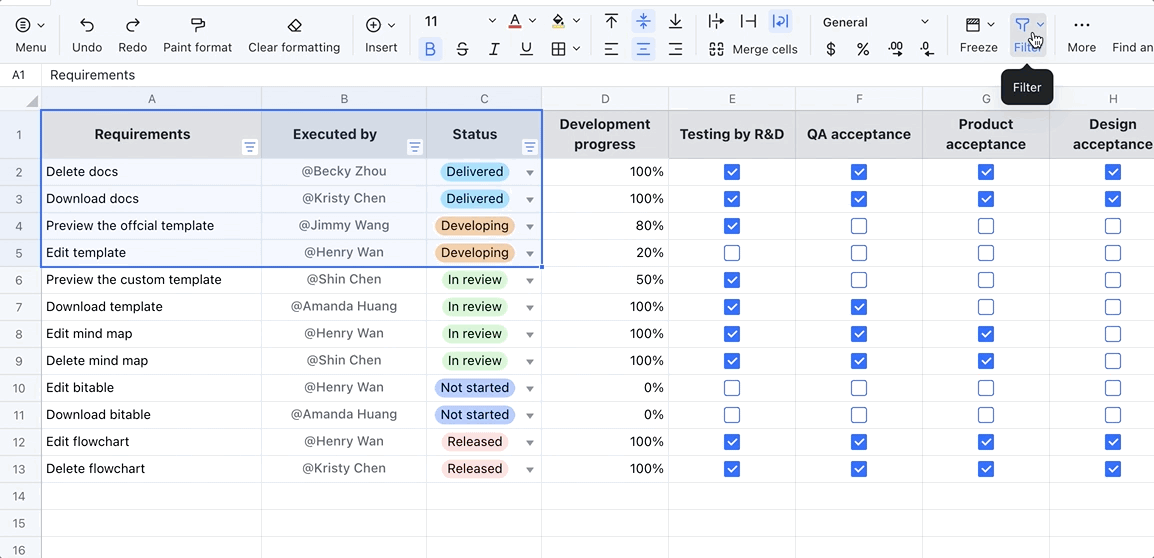This screenshot has width=1154, height=558.
Task: Select the column D header
Action: point(605,98)
